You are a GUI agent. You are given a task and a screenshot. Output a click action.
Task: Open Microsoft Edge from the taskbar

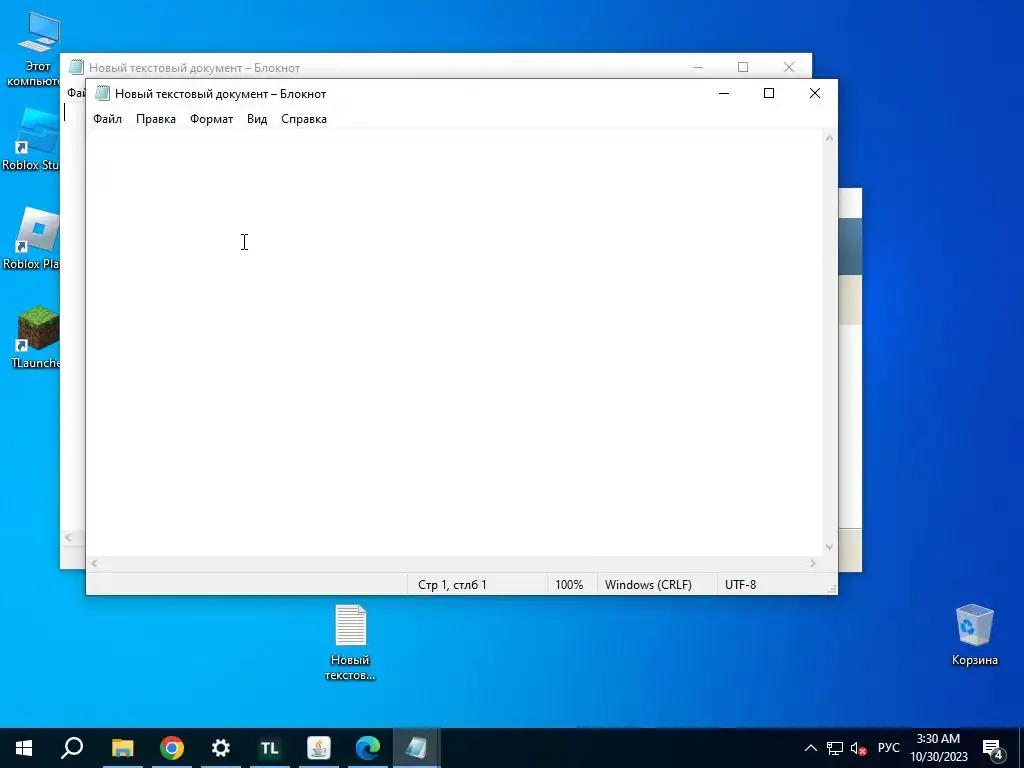coord(368,748)
